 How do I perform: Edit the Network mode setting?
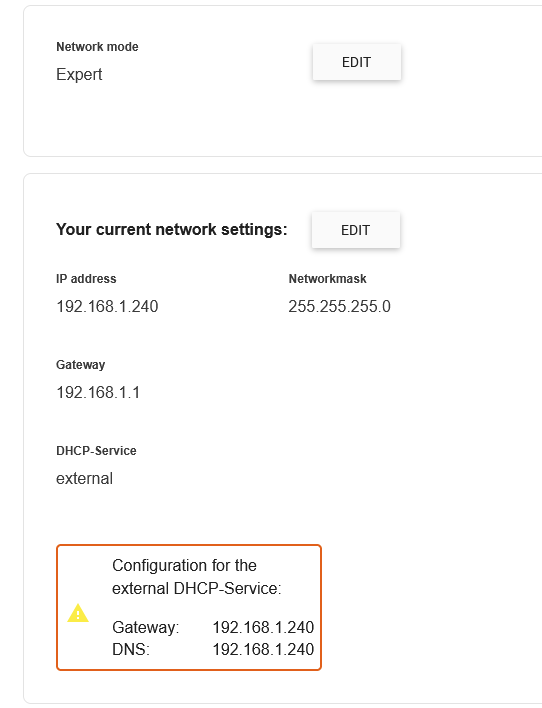(x=356, y=62)
